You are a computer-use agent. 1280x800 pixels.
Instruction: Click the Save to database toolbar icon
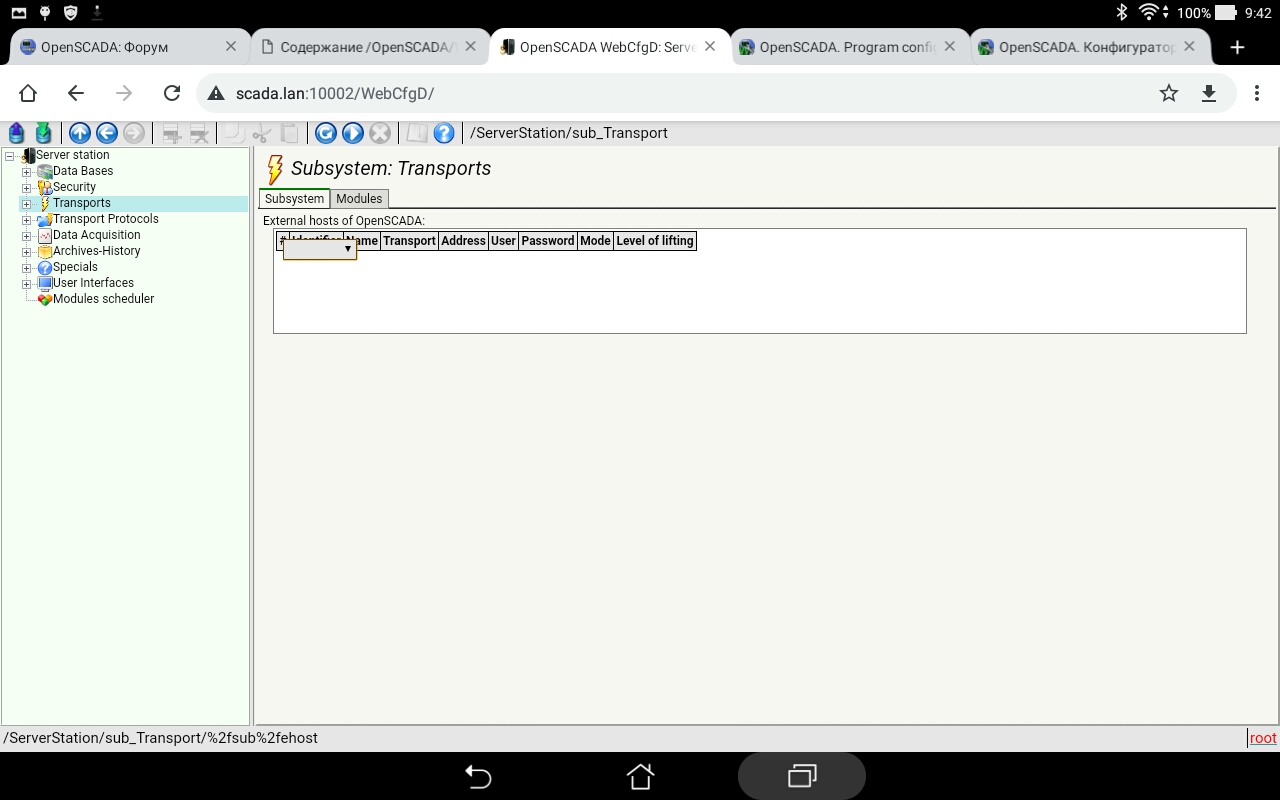[43, 133]
